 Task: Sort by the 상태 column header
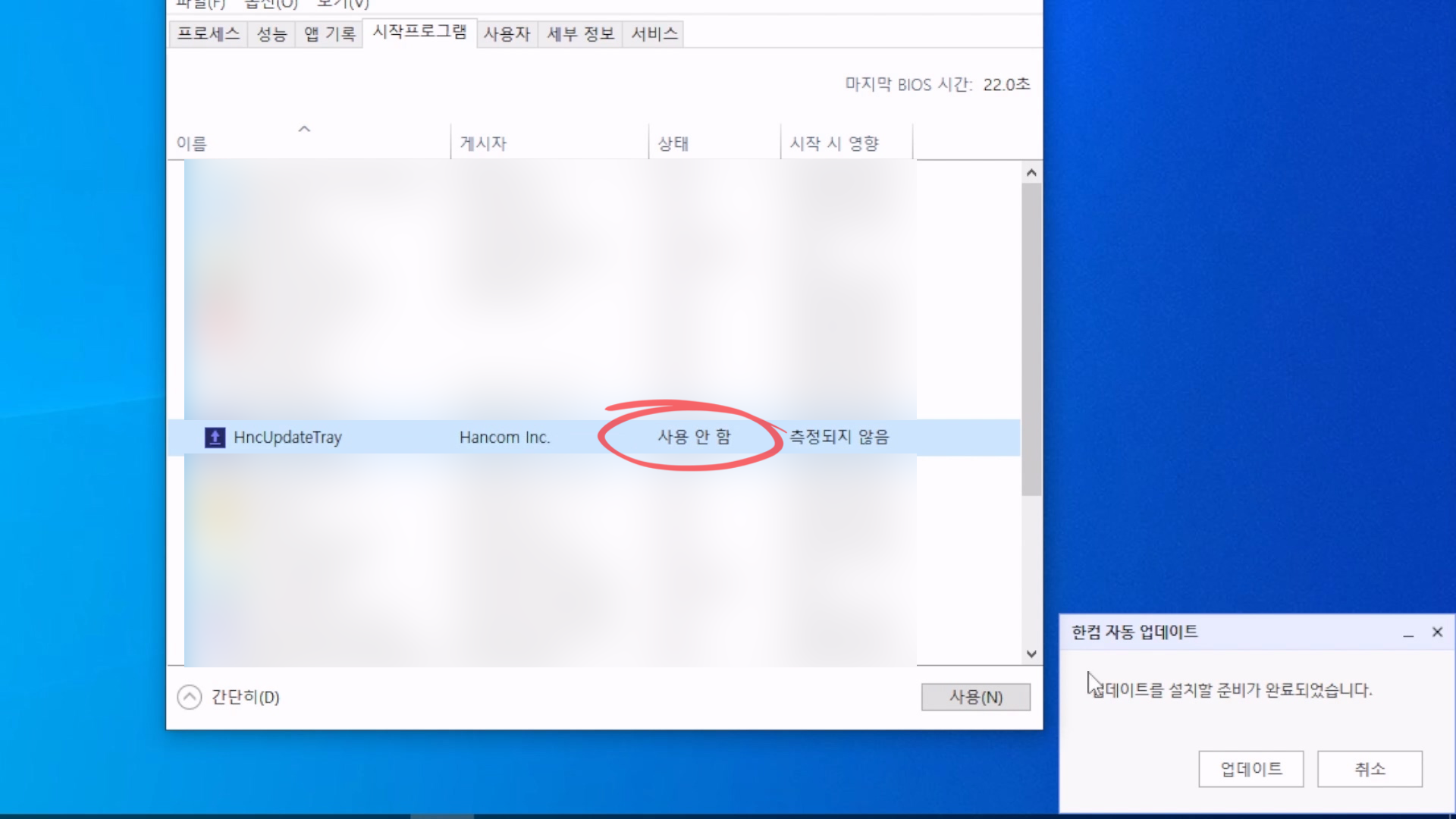click(673, 143)
